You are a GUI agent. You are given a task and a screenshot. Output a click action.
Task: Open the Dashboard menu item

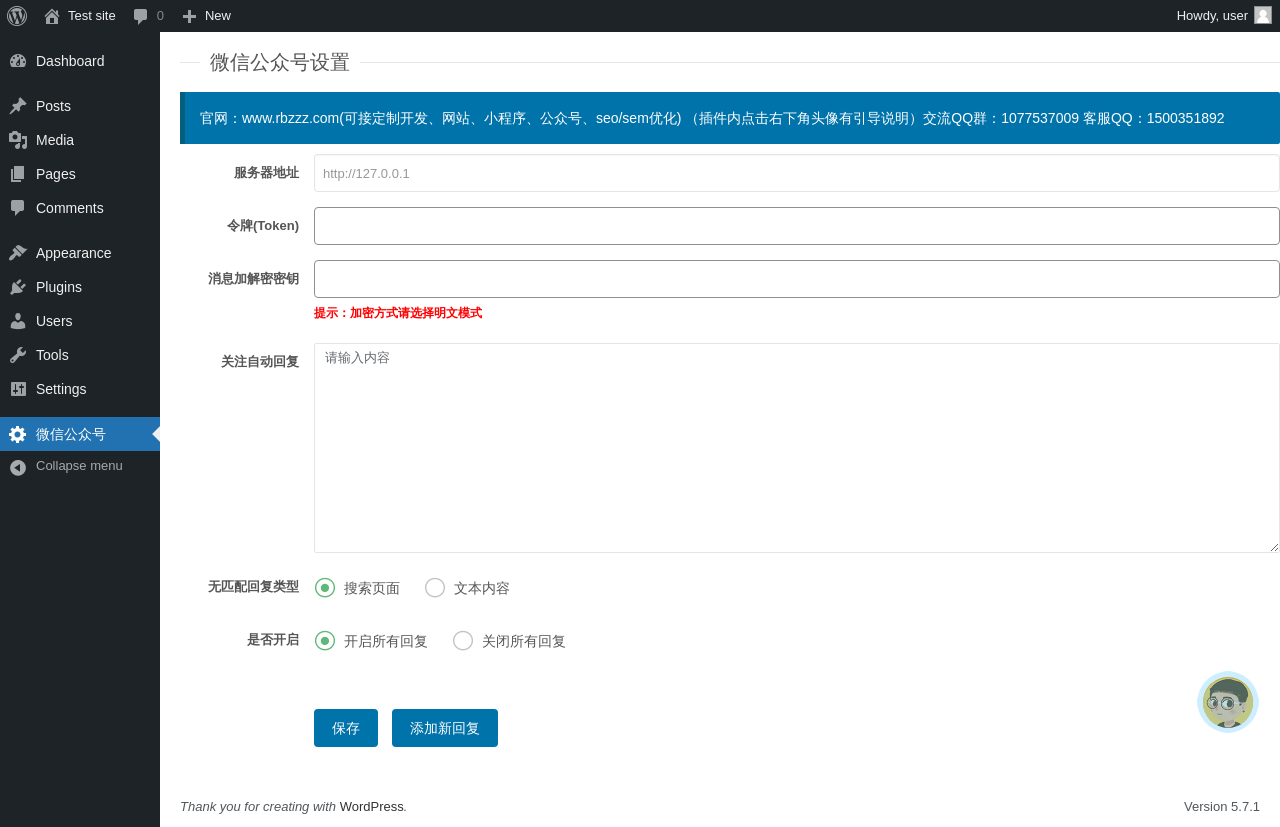80,61
